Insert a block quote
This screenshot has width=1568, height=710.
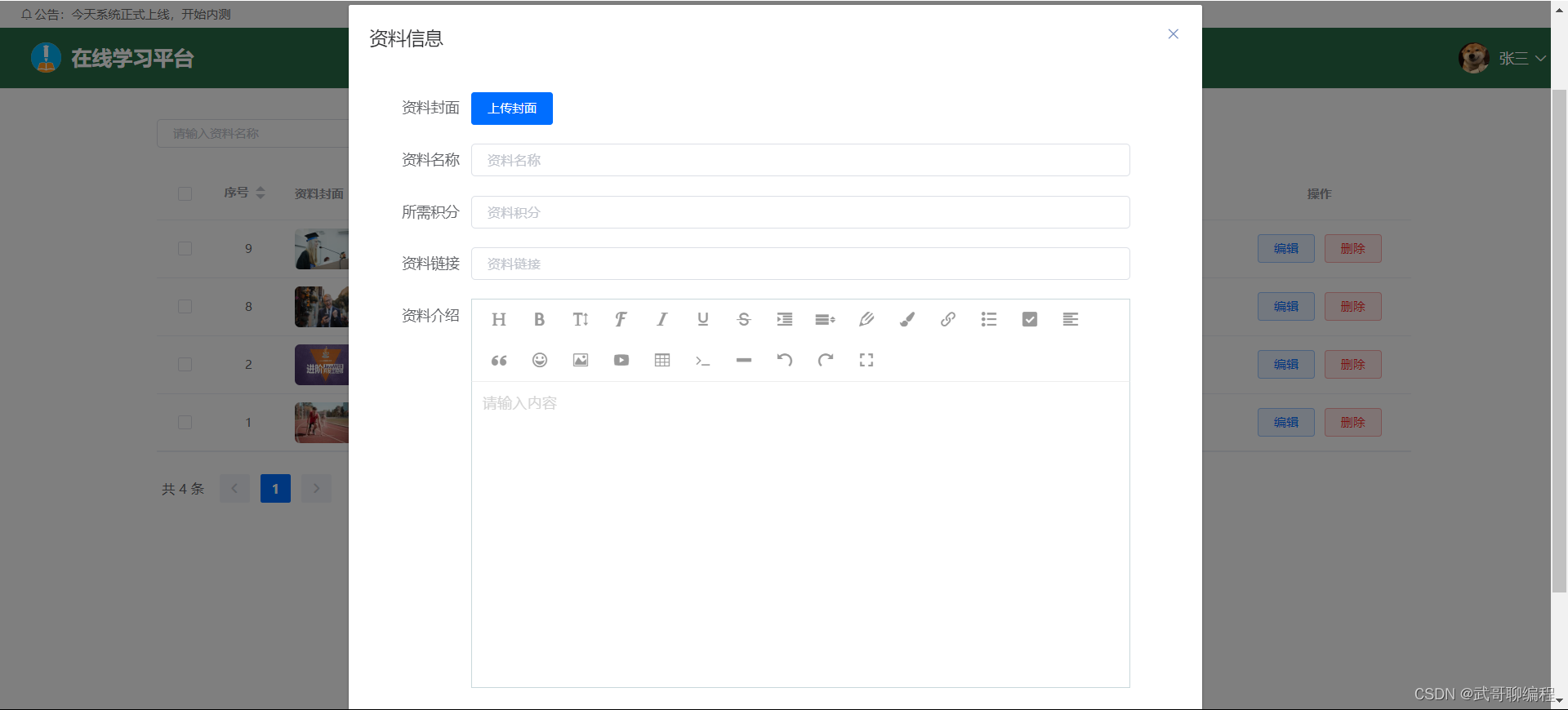499,360
